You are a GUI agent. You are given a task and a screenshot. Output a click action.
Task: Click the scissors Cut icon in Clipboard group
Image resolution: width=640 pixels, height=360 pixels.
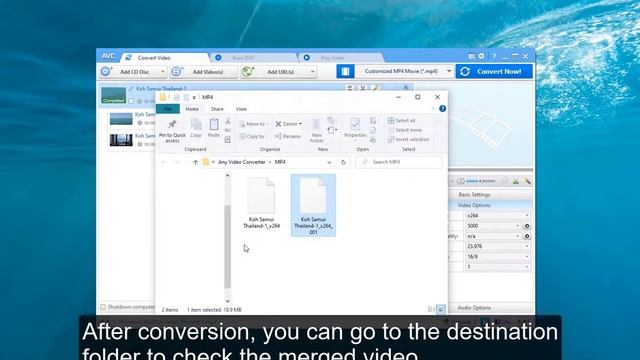click(228, 121)
